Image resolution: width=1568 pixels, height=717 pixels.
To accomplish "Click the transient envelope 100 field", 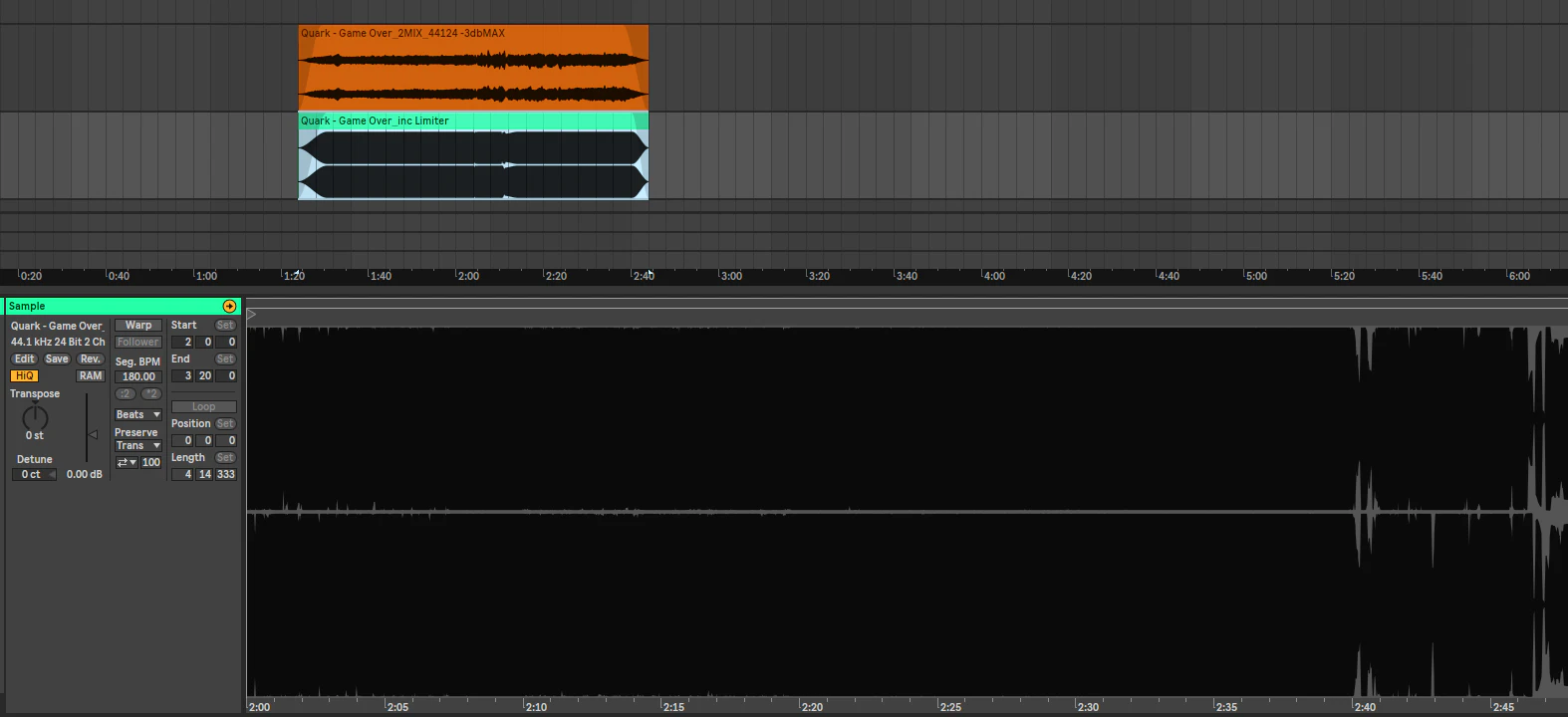I will [151, 462].
